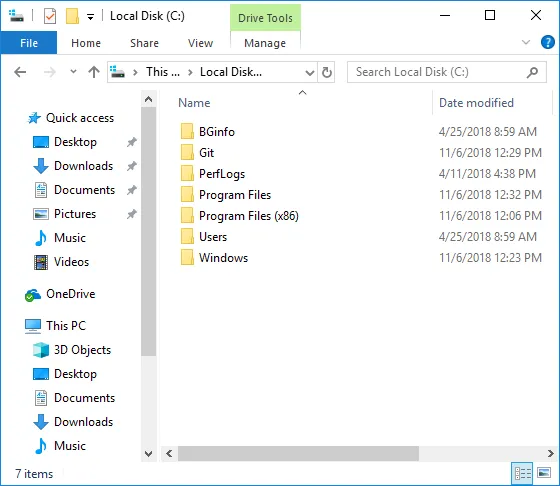Screen dimensions: 560x486
Task: Select the Windows folder icon
Action: 187,257
